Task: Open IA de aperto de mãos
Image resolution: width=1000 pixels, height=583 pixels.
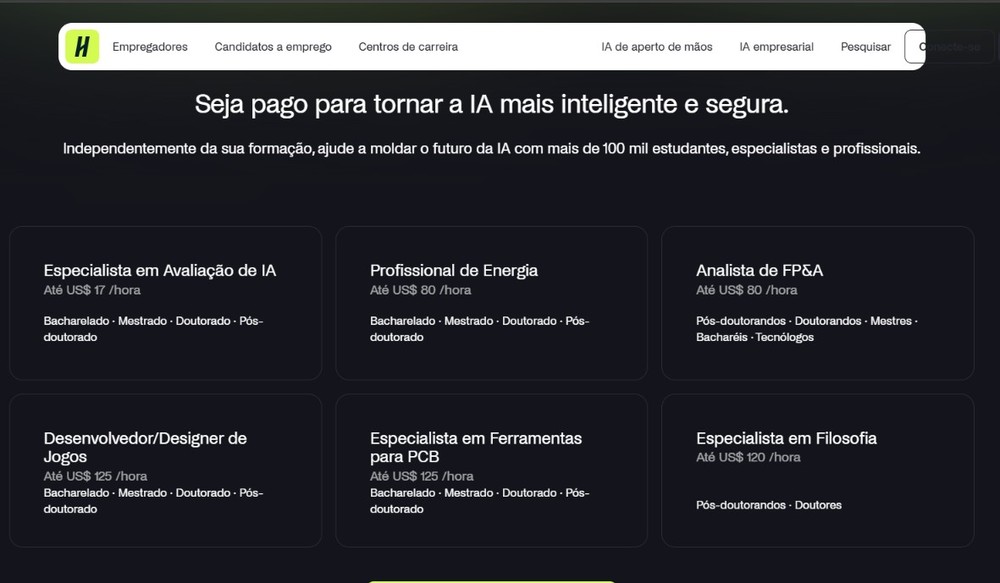Action: click(x=657, y=47)
